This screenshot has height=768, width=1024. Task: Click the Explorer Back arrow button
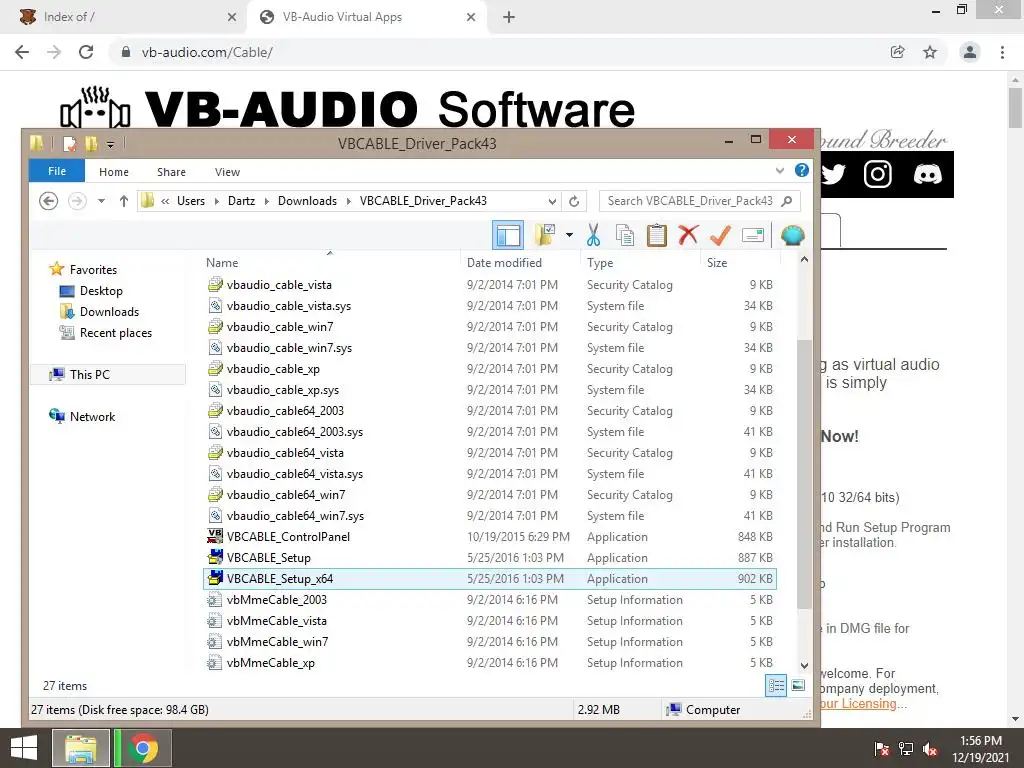[x=48, y=201]
